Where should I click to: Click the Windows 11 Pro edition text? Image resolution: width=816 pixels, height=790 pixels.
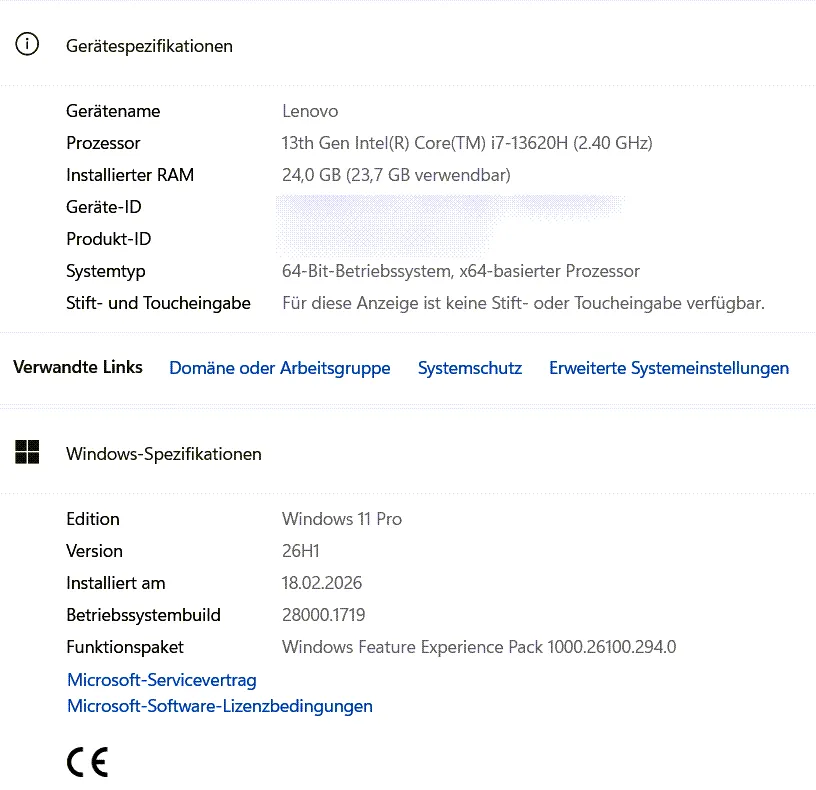click(x=342, y=519)
